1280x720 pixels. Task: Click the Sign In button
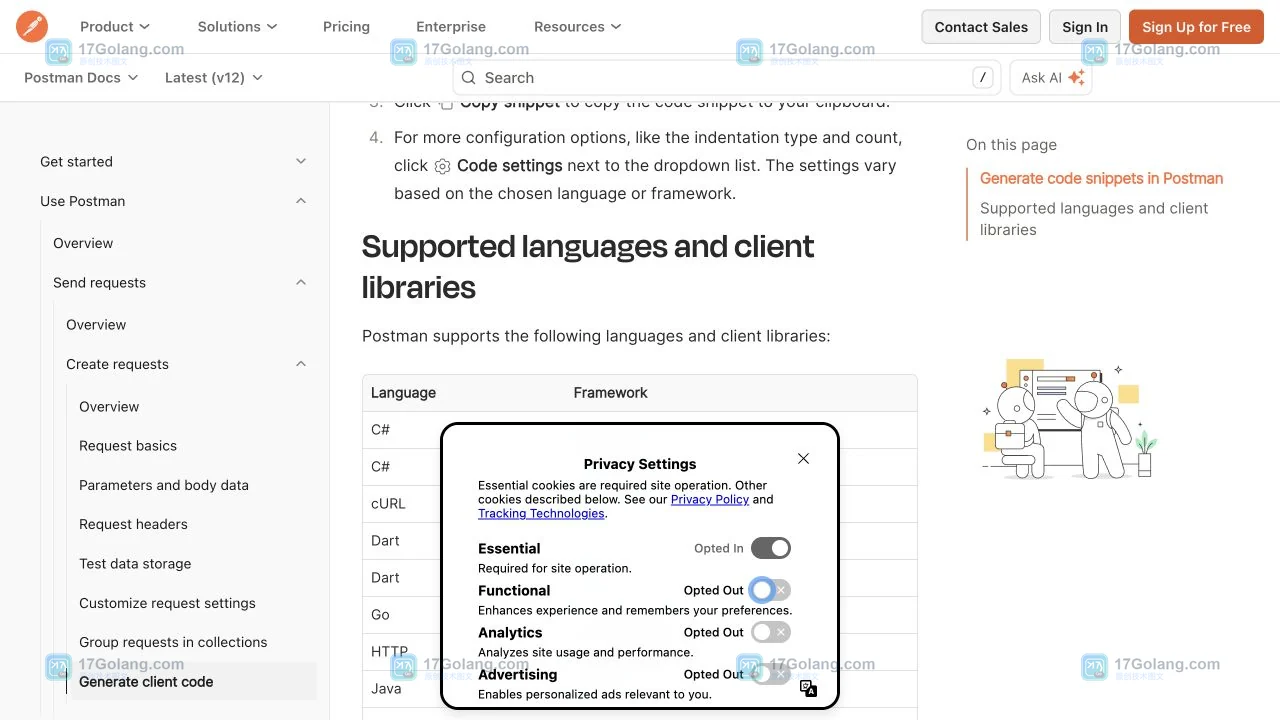tap(1085, 27)
